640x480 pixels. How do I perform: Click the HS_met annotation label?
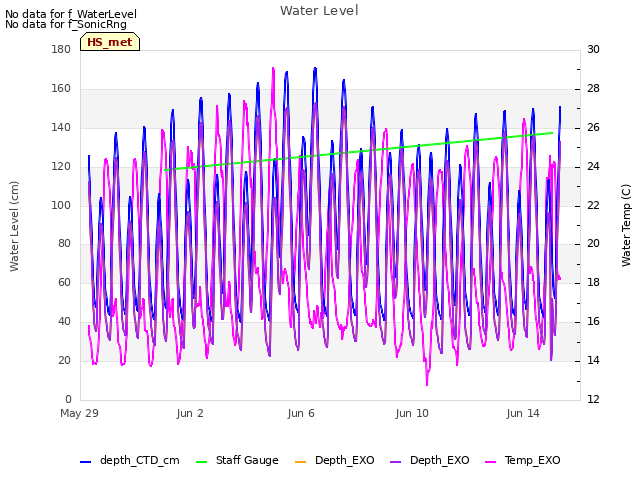(x=110, y=42)
